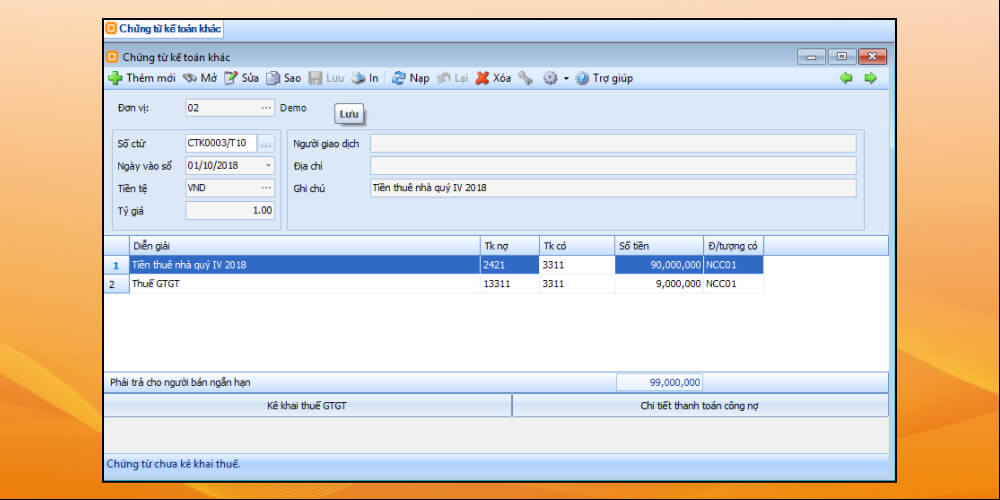This screenshot has width=1000, height=500.
Task: Open the Đơn vị lookup ellipsis
Action: (266, 107)
